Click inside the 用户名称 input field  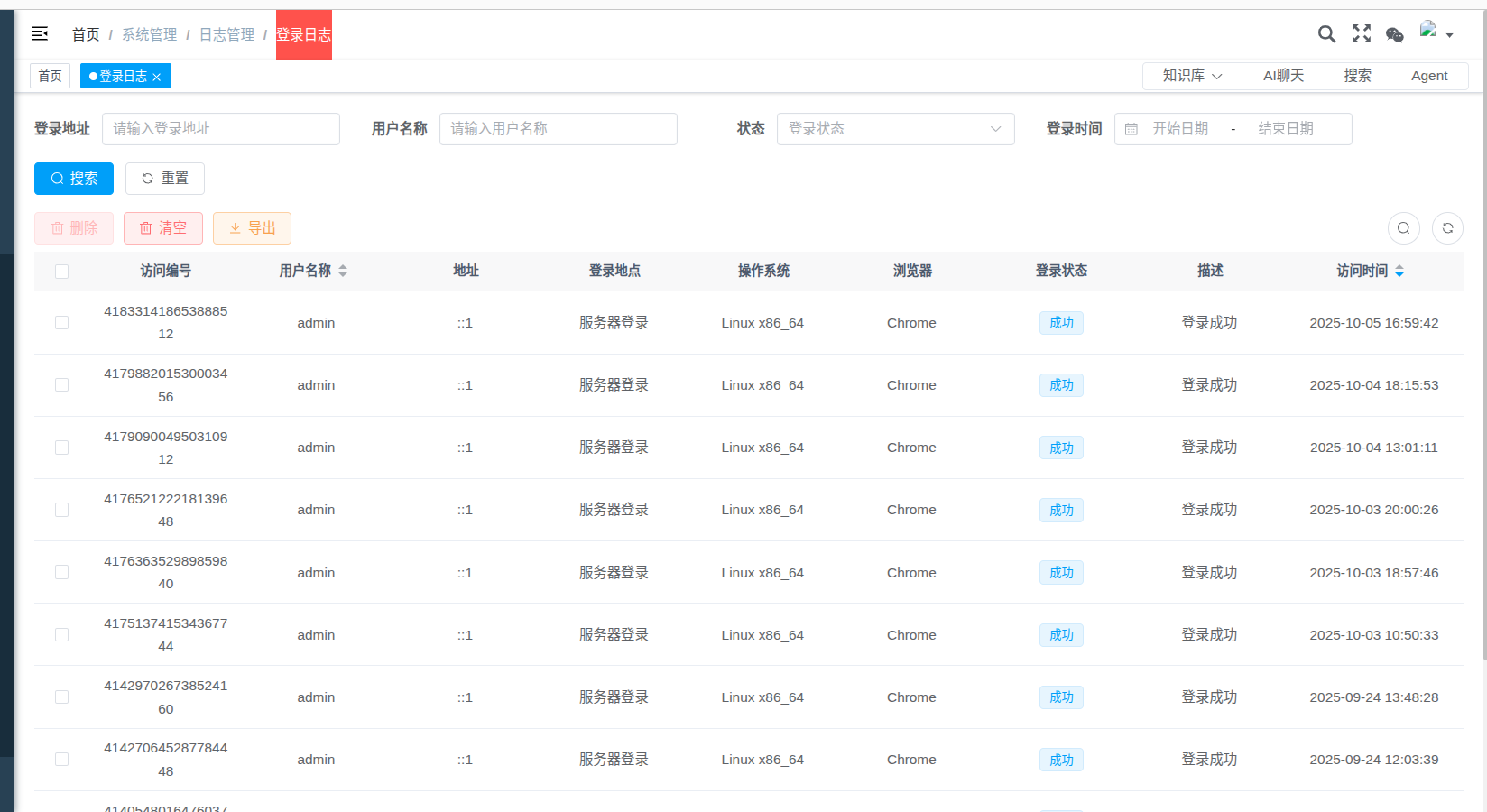point(558,129)
